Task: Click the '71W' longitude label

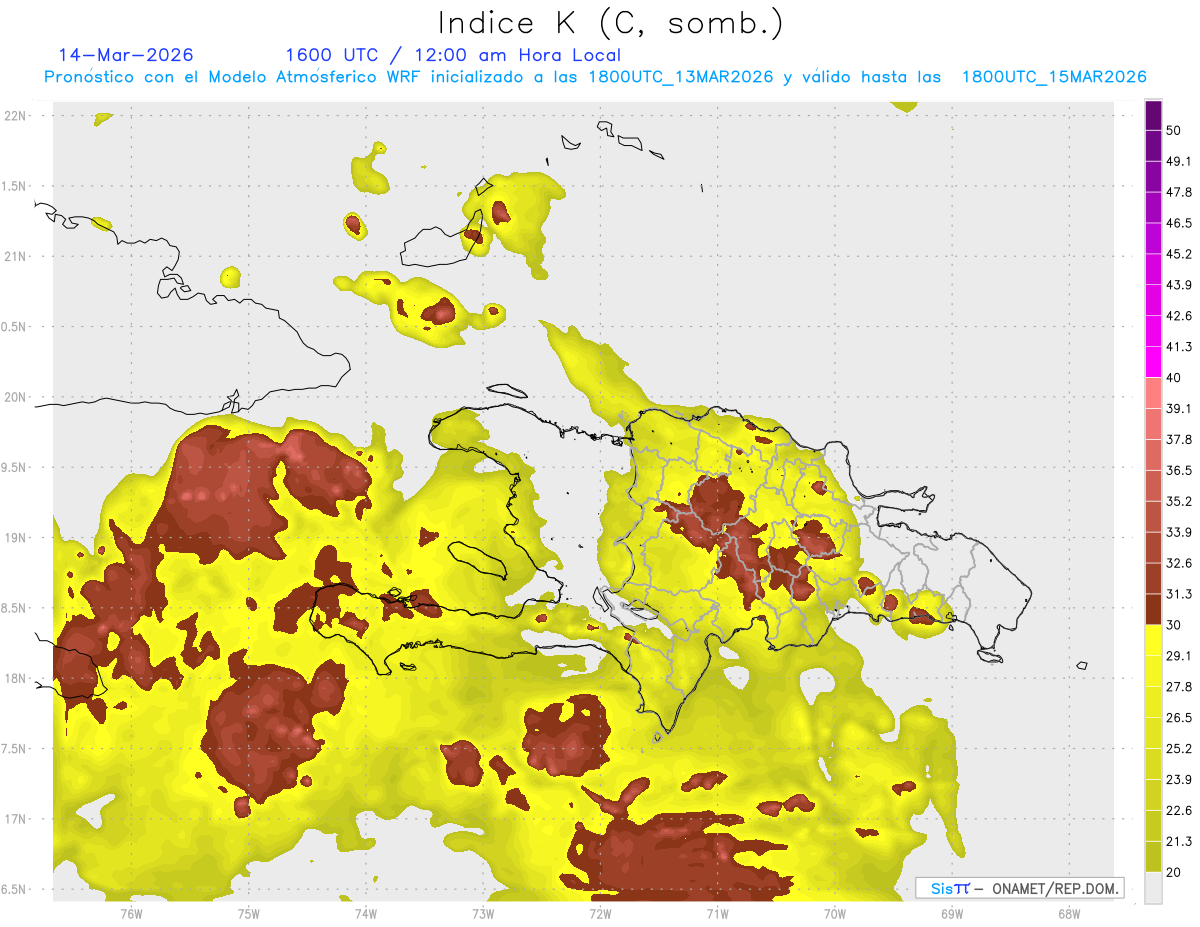Action: pyautogui.click(x=717, y=913)
